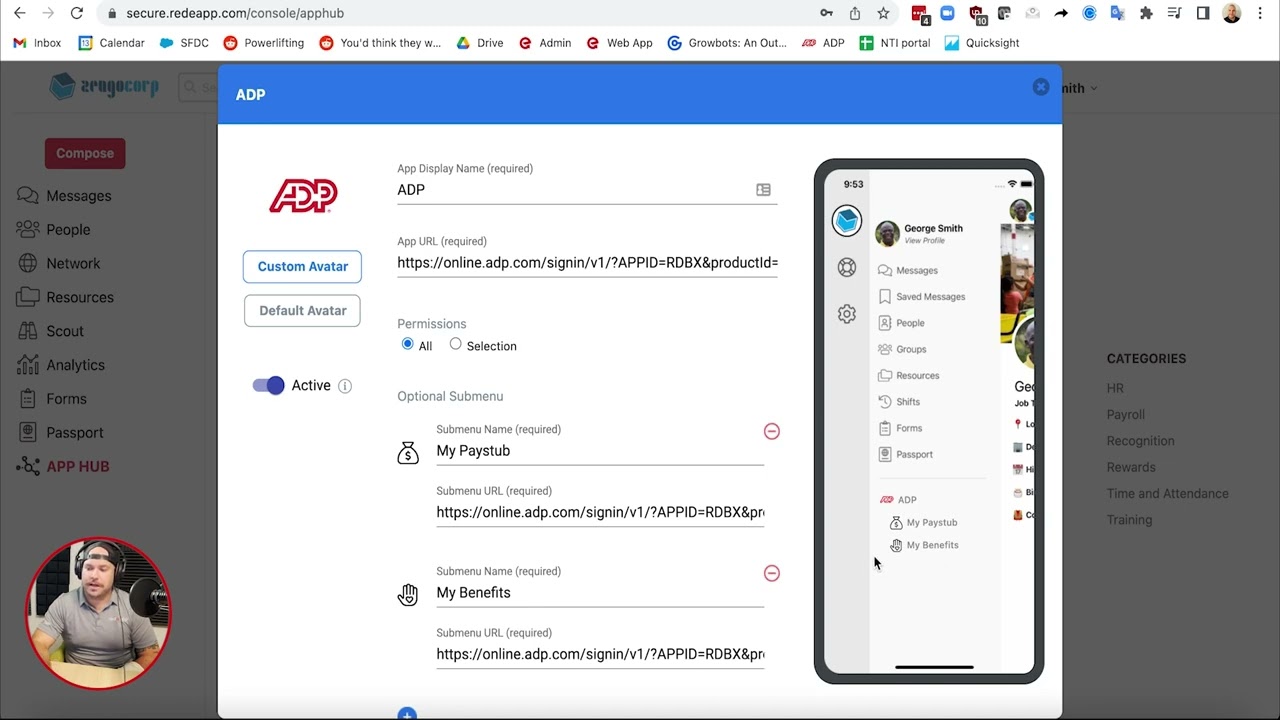This screenshot has height=720, width=1280.
Task: Edit the My Benefits submenu name field
Action: point(600,593)
